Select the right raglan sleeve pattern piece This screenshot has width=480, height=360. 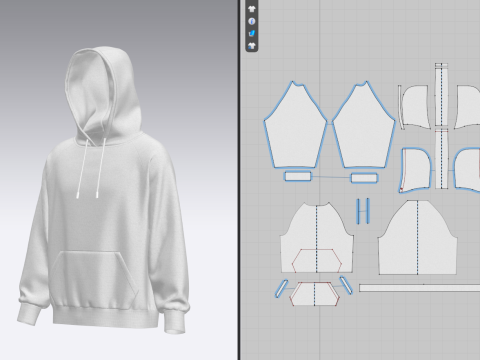[364, 125]
